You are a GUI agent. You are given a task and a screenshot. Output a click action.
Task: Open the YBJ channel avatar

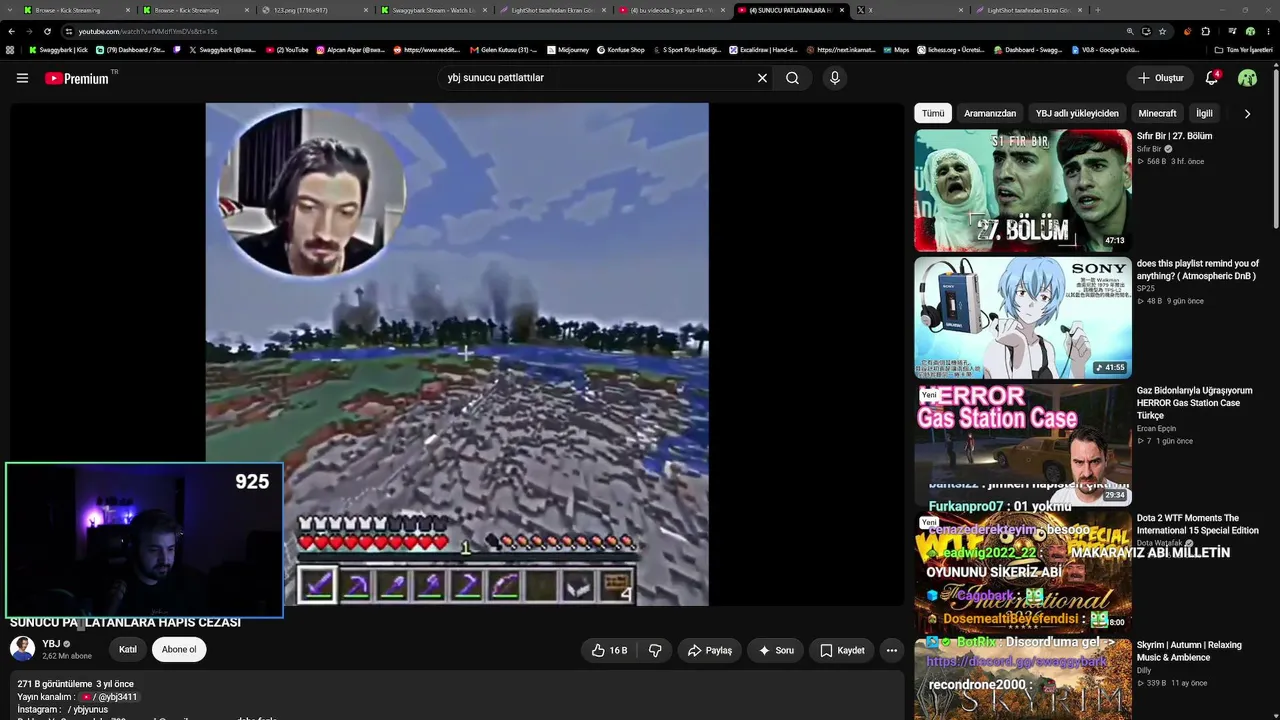pos(22,649)
